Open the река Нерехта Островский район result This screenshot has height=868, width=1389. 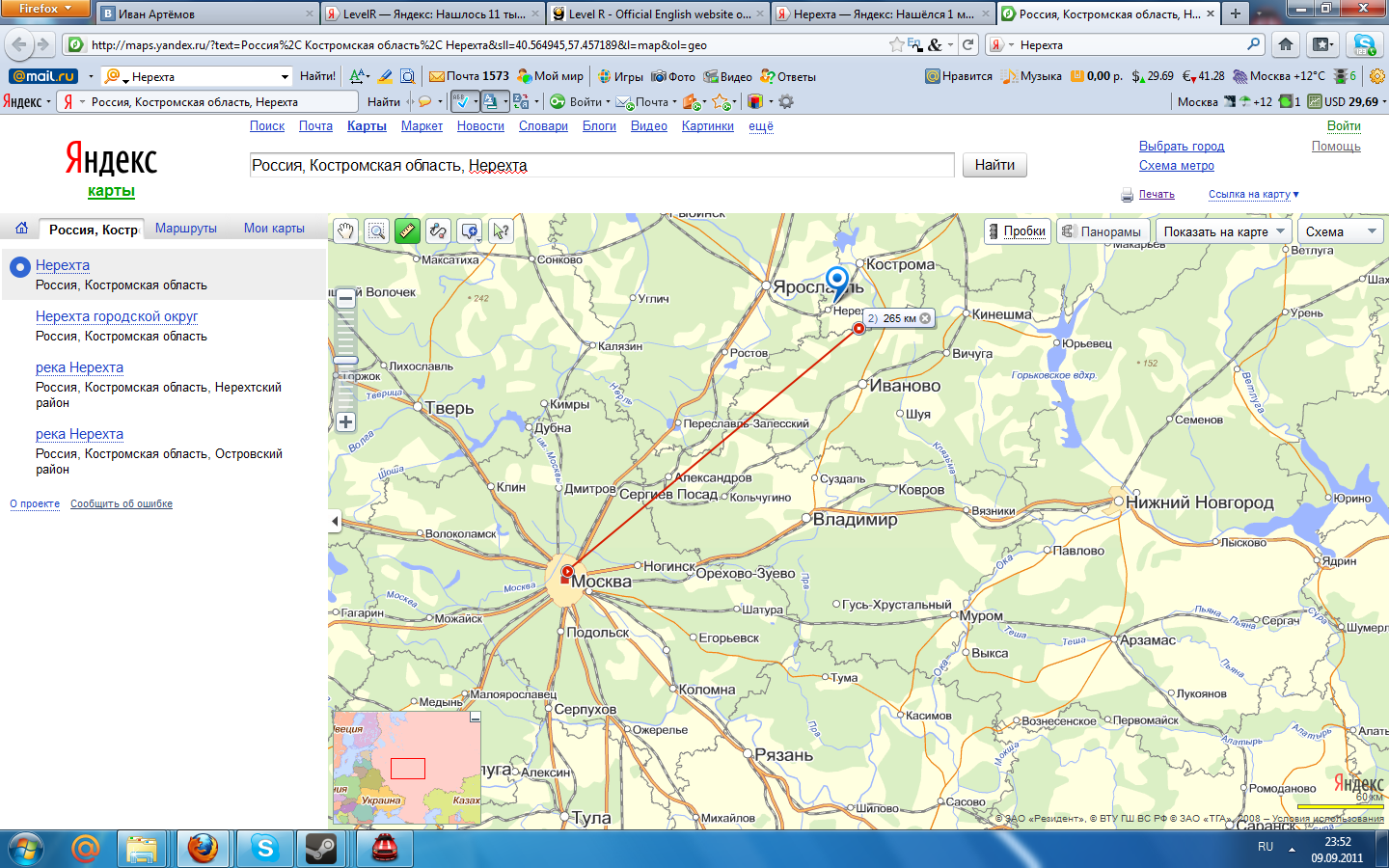click(x=79, y=434)
